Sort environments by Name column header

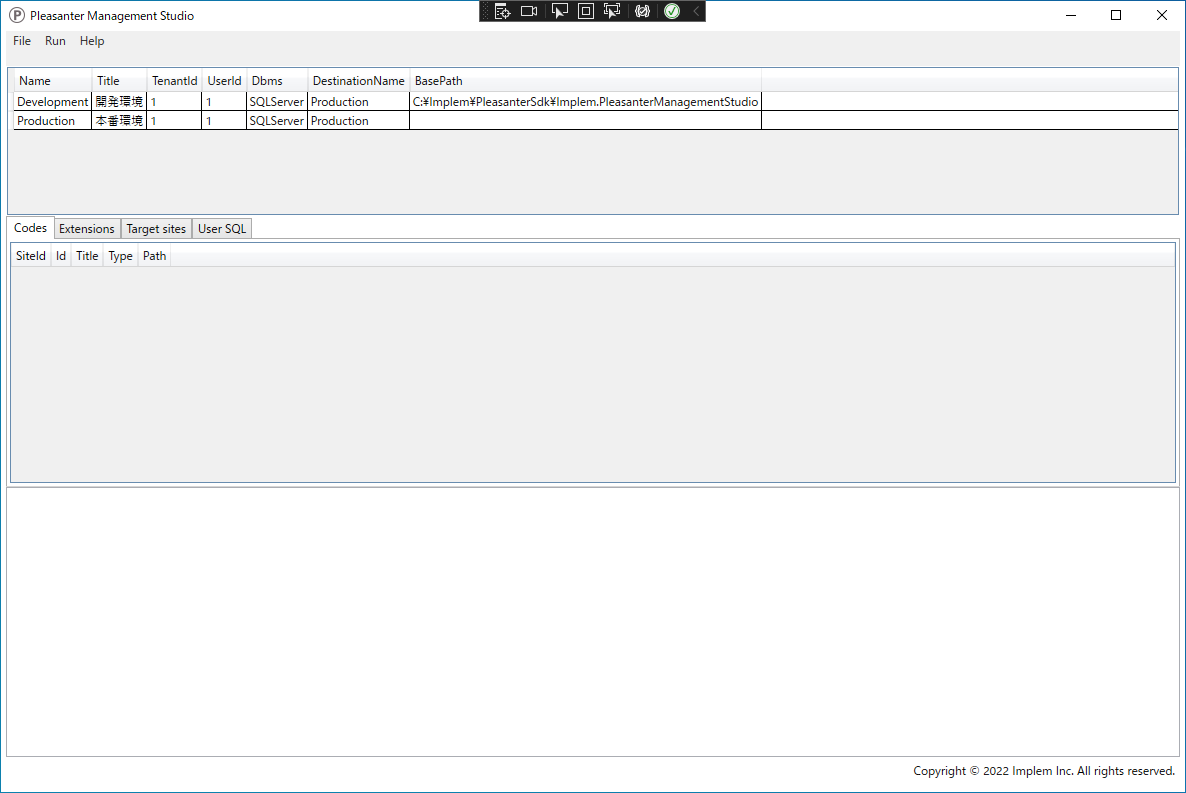tap(52, 81)
